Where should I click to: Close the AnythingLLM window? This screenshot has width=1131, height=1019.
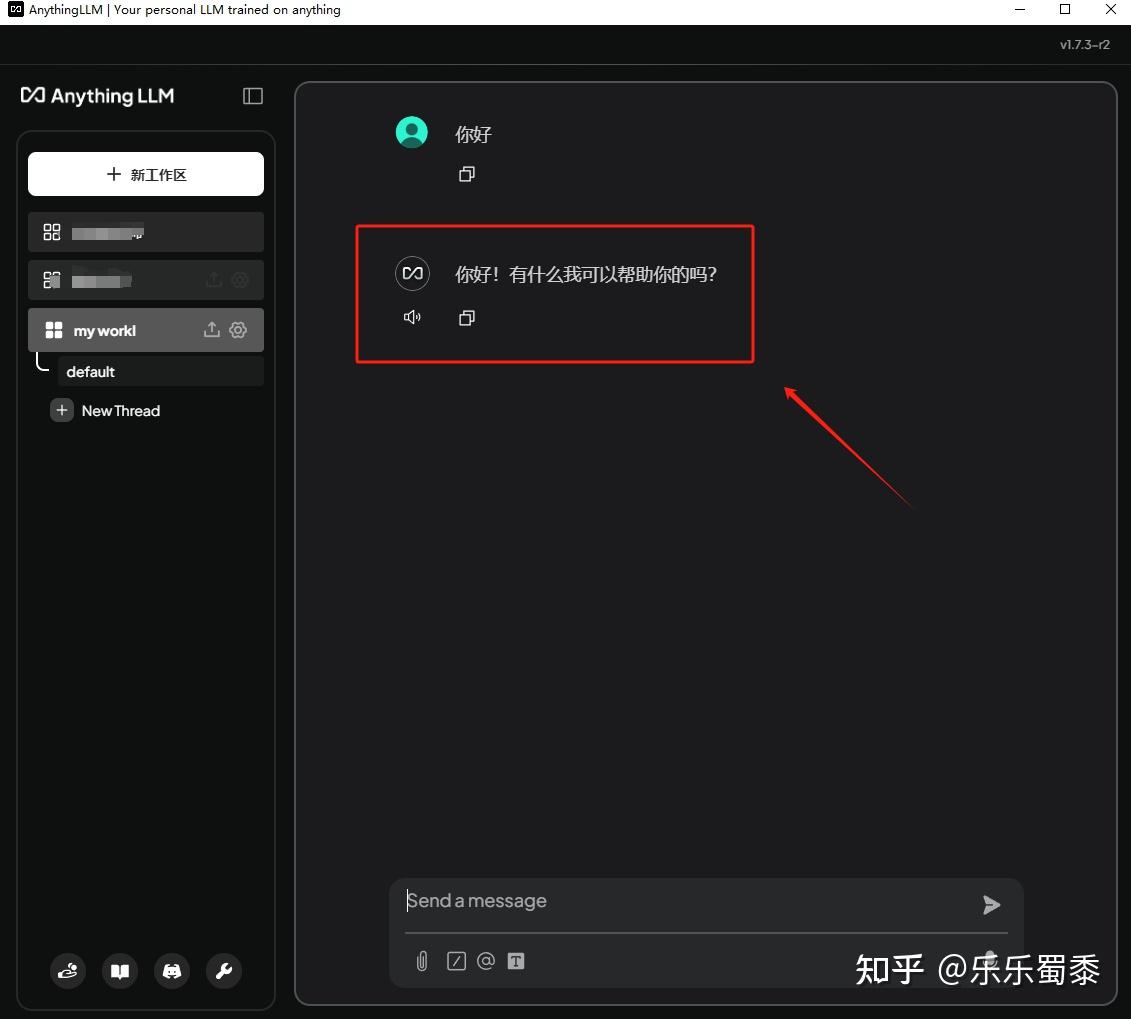pyautogui.click(x=1111, y=9)
